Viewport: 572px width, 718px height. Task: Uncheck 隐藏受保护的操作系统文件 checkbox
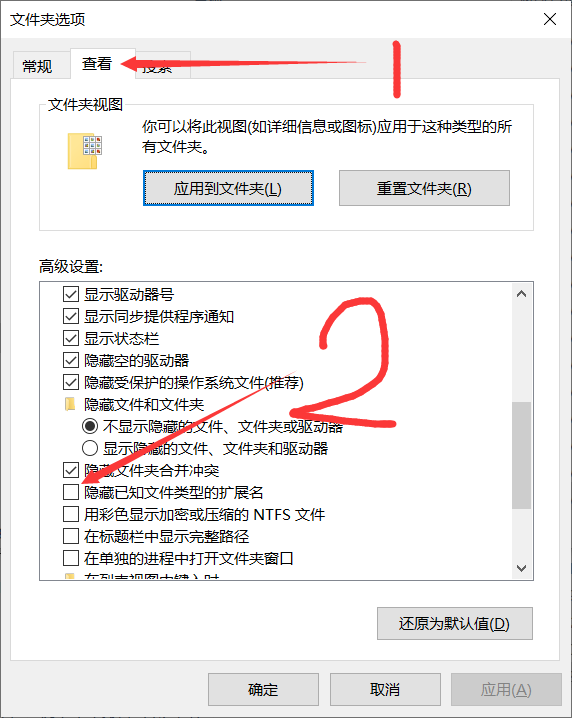click(x=71, y=382)
